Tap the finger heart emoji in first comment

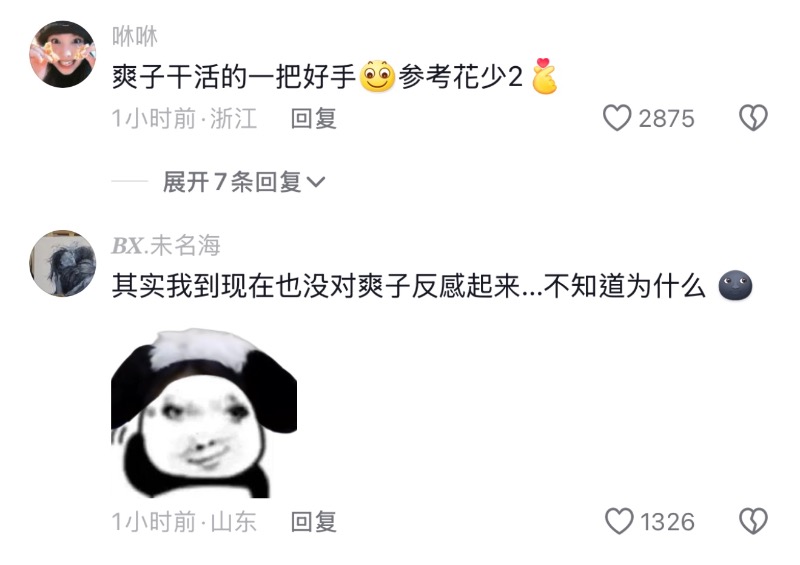coord(544,77)
